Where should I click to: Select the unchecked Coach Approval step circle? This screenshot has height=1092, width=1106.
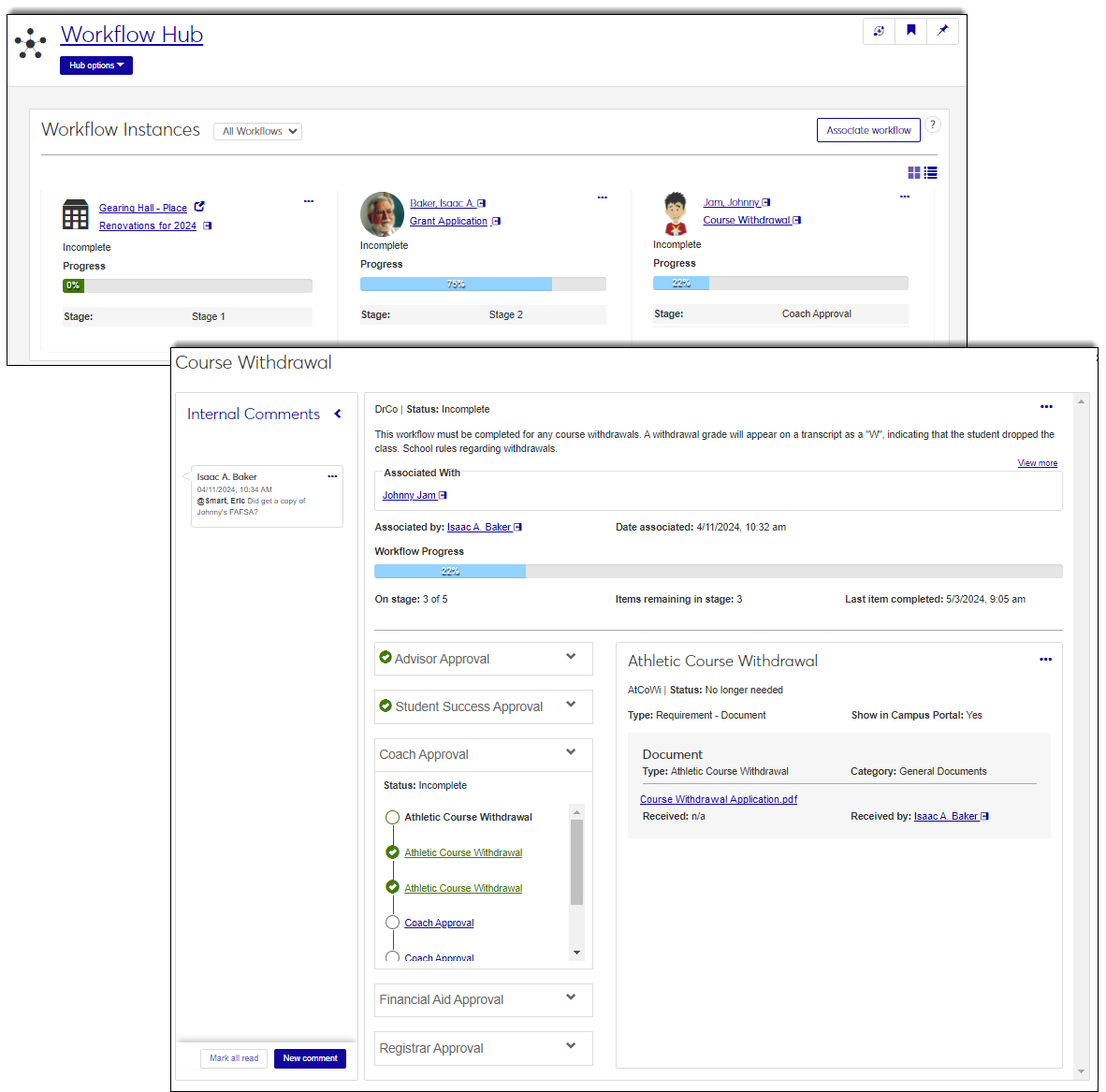pyautogui.click(x=393, y=923)
